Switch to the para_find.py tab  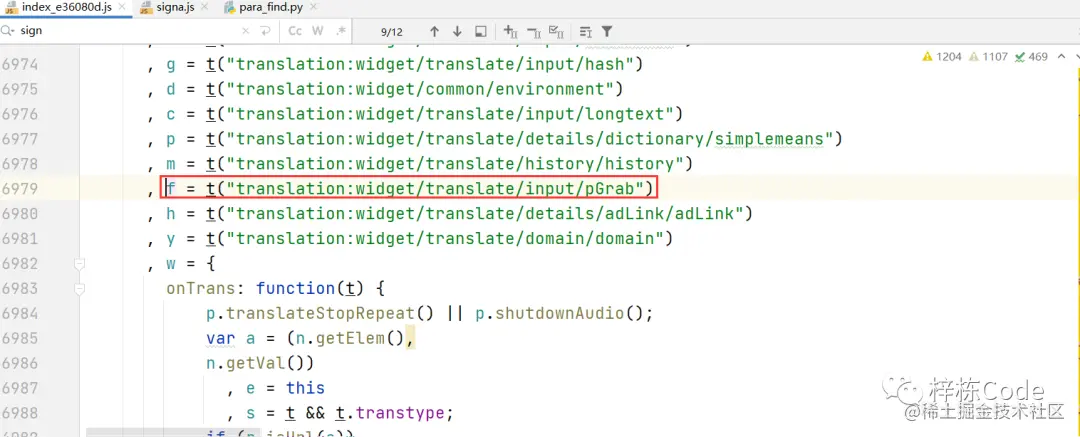click(x=271, y=9)
